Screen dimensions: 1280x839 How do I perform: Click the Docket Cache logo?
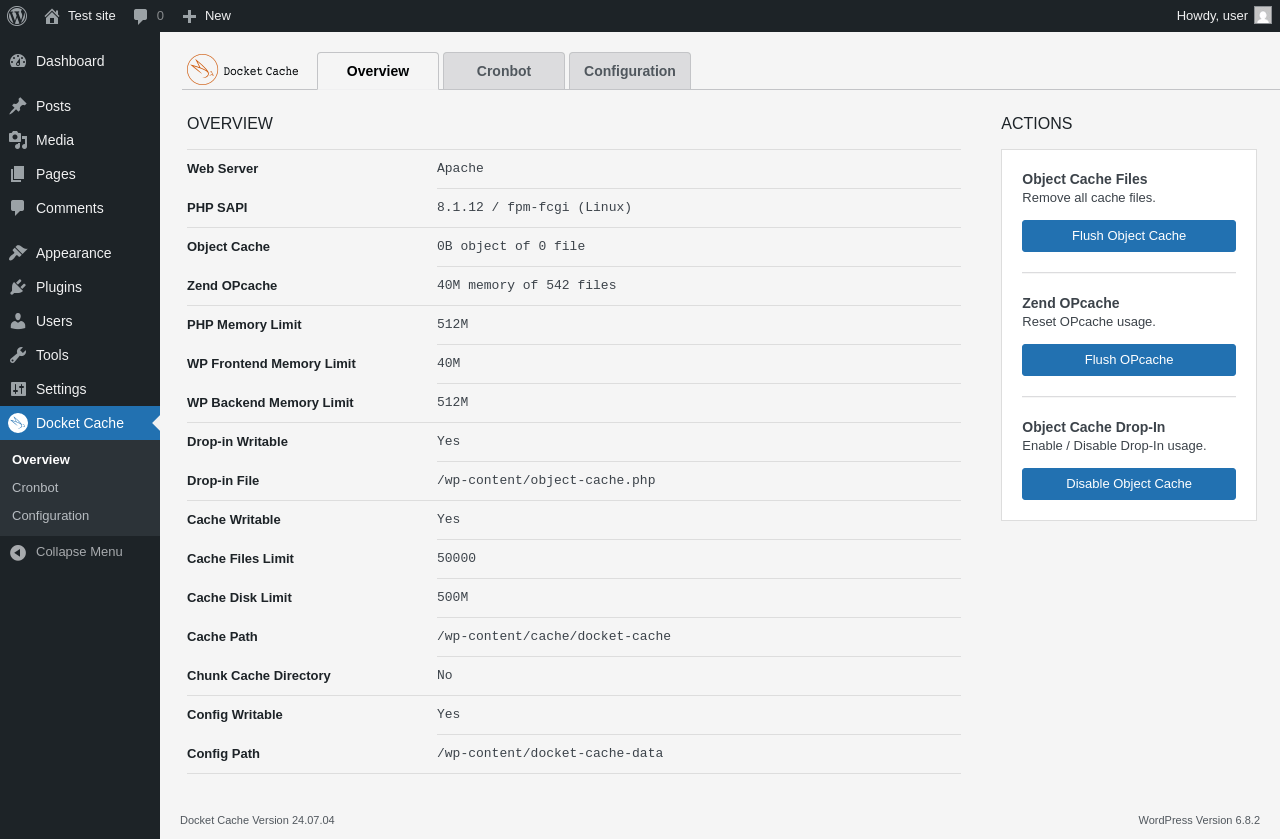coord(243,70)
